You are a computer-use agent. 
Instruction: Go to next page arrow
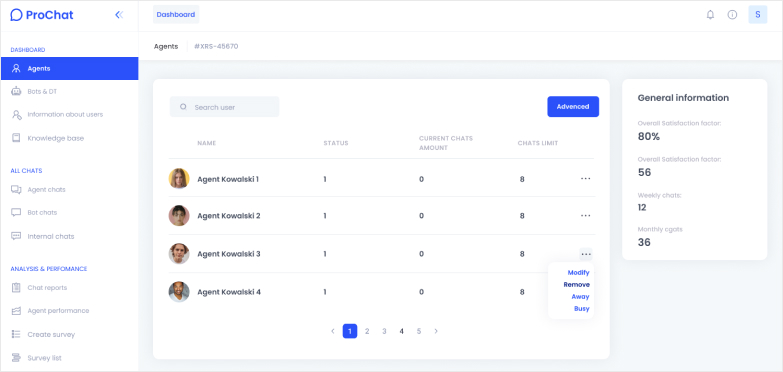point(436,331)
